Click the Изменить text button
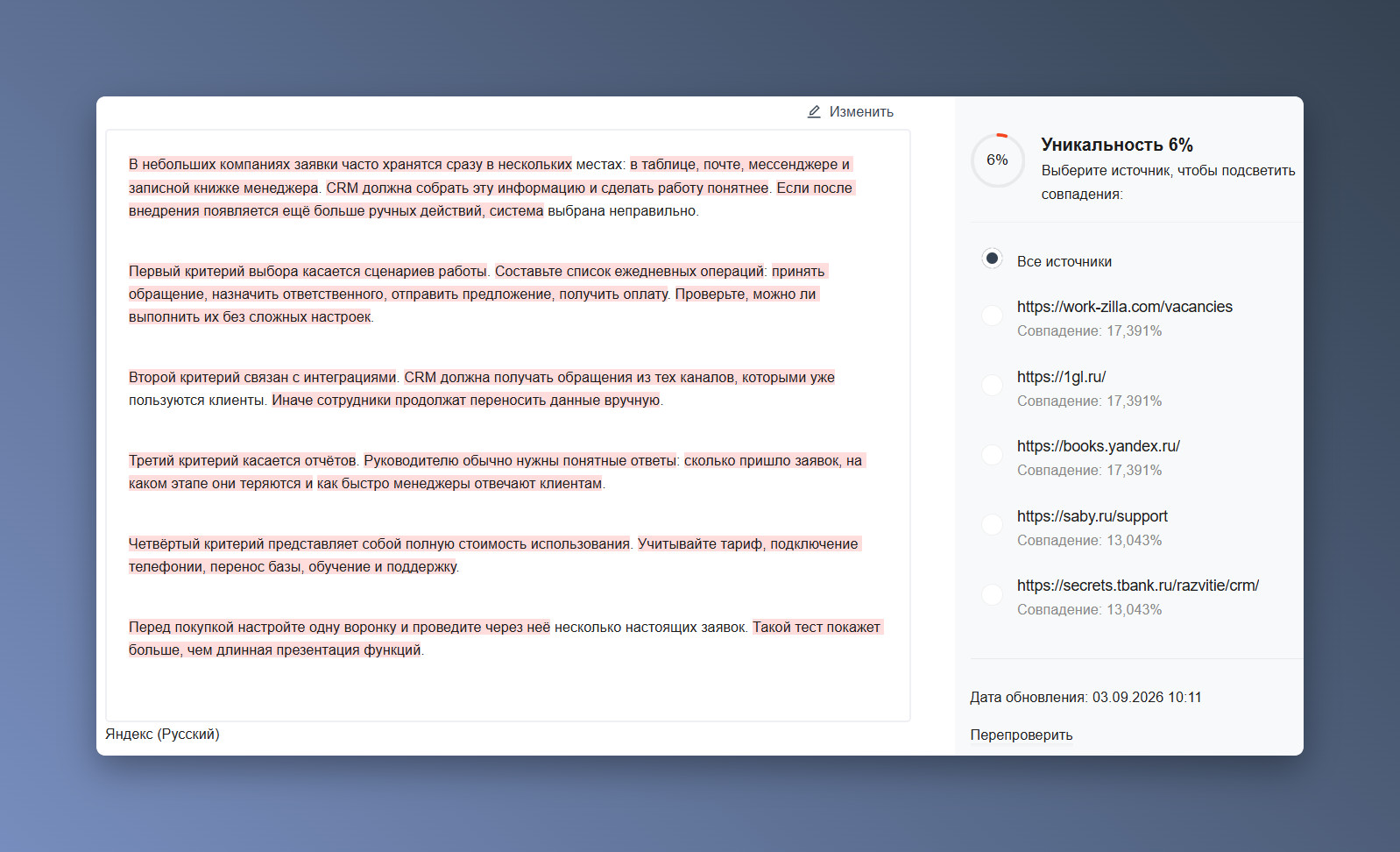 (x=861, y=112)
